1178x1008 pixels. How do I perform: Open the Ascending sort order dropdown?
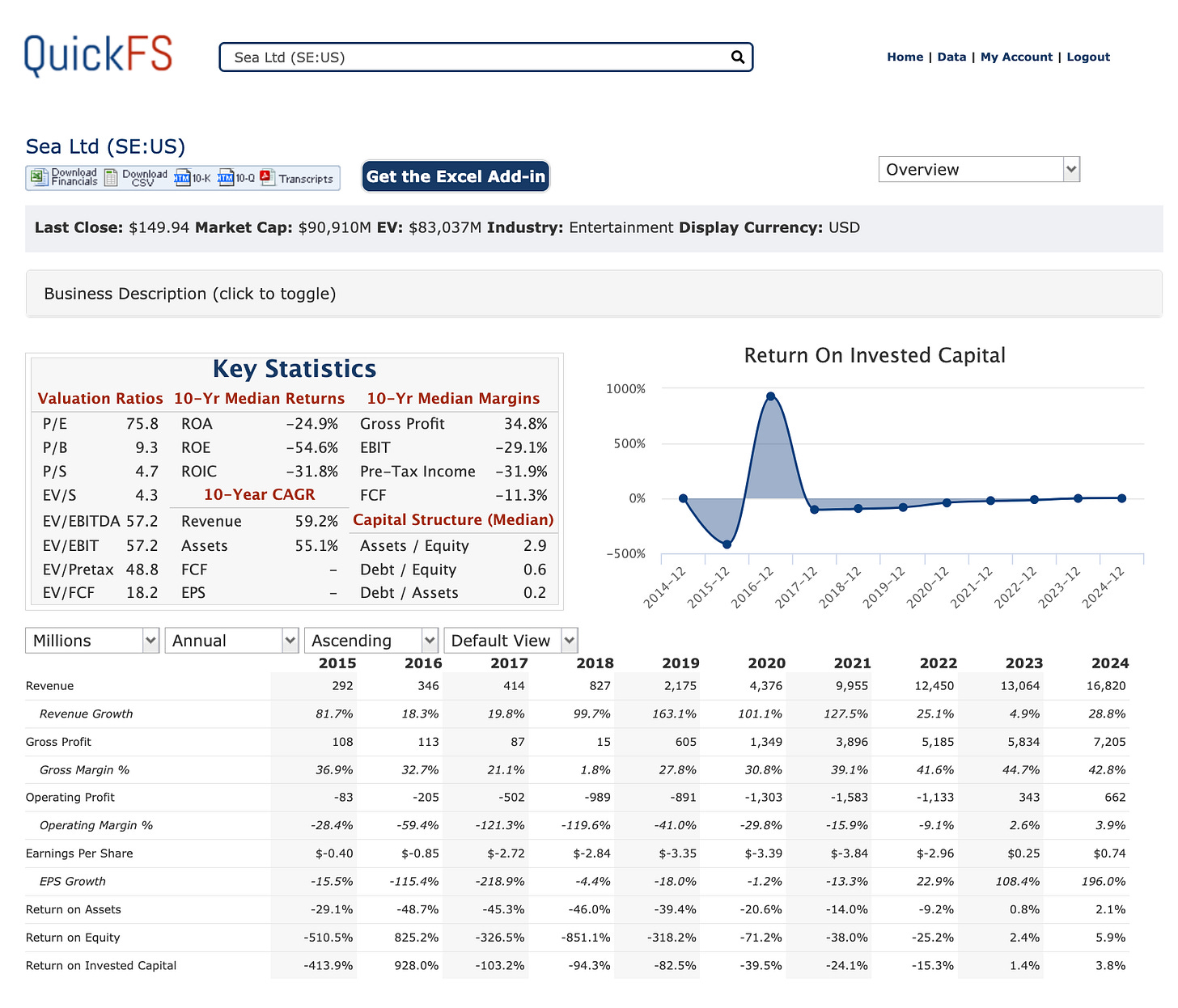point(371,641)
